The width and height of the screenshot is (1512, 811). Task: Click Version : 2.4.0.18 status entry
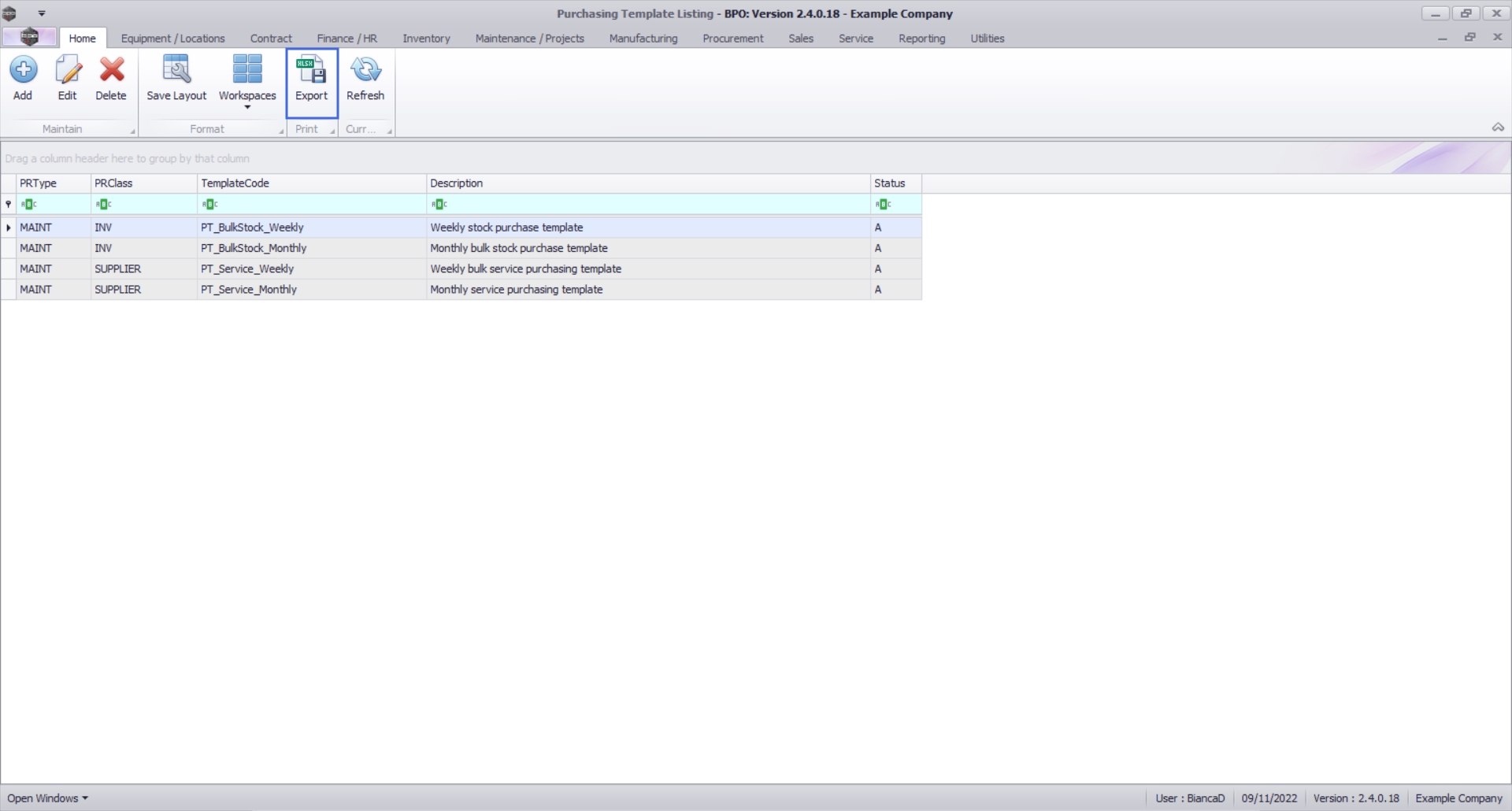pyautogui.click(x=1356, y=798)
